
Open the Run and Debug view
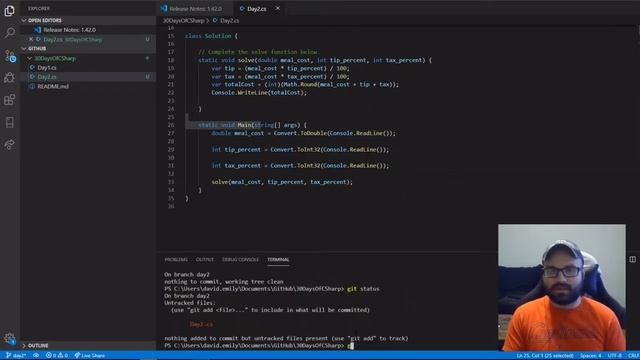(x=9, y=78)
